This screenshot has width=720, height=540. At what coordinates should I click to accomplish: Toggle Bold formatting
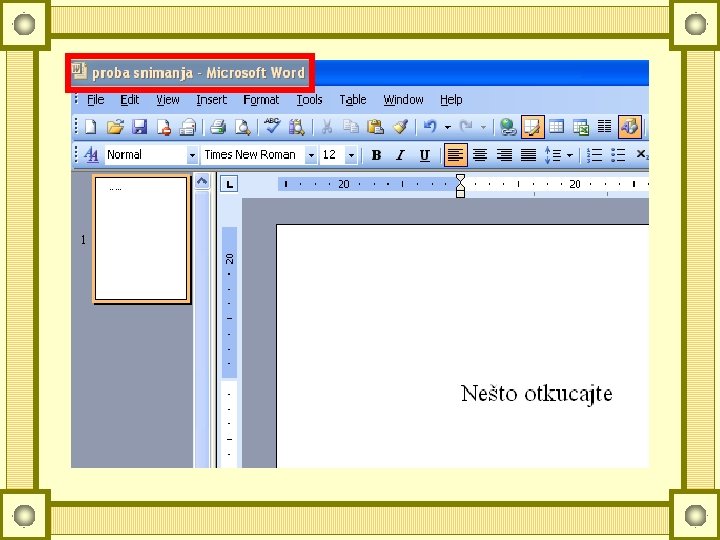point(376,155)
